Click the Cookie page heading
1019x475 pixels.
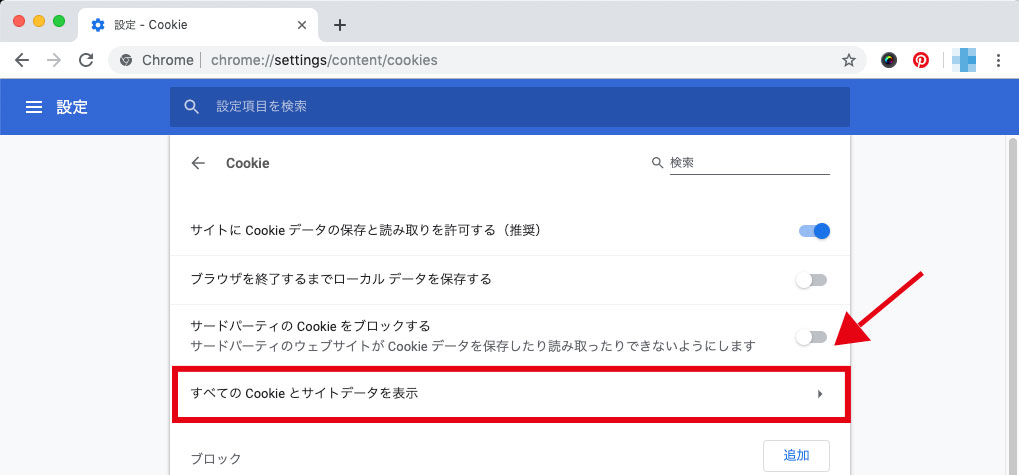click(x=248, y=163)
